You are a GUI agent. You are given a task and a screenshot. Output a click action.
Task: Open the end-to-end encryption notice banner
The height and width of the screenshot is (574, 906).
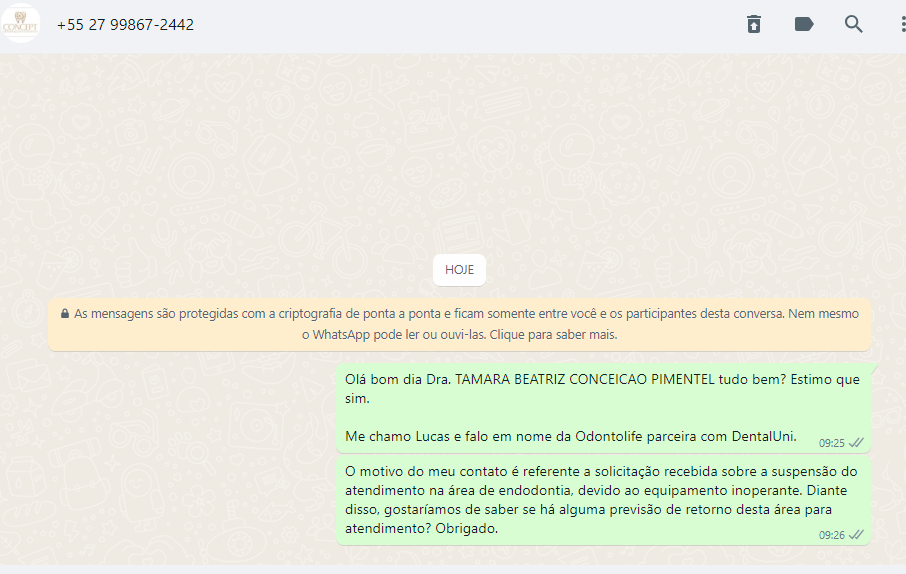pos(459,324)
